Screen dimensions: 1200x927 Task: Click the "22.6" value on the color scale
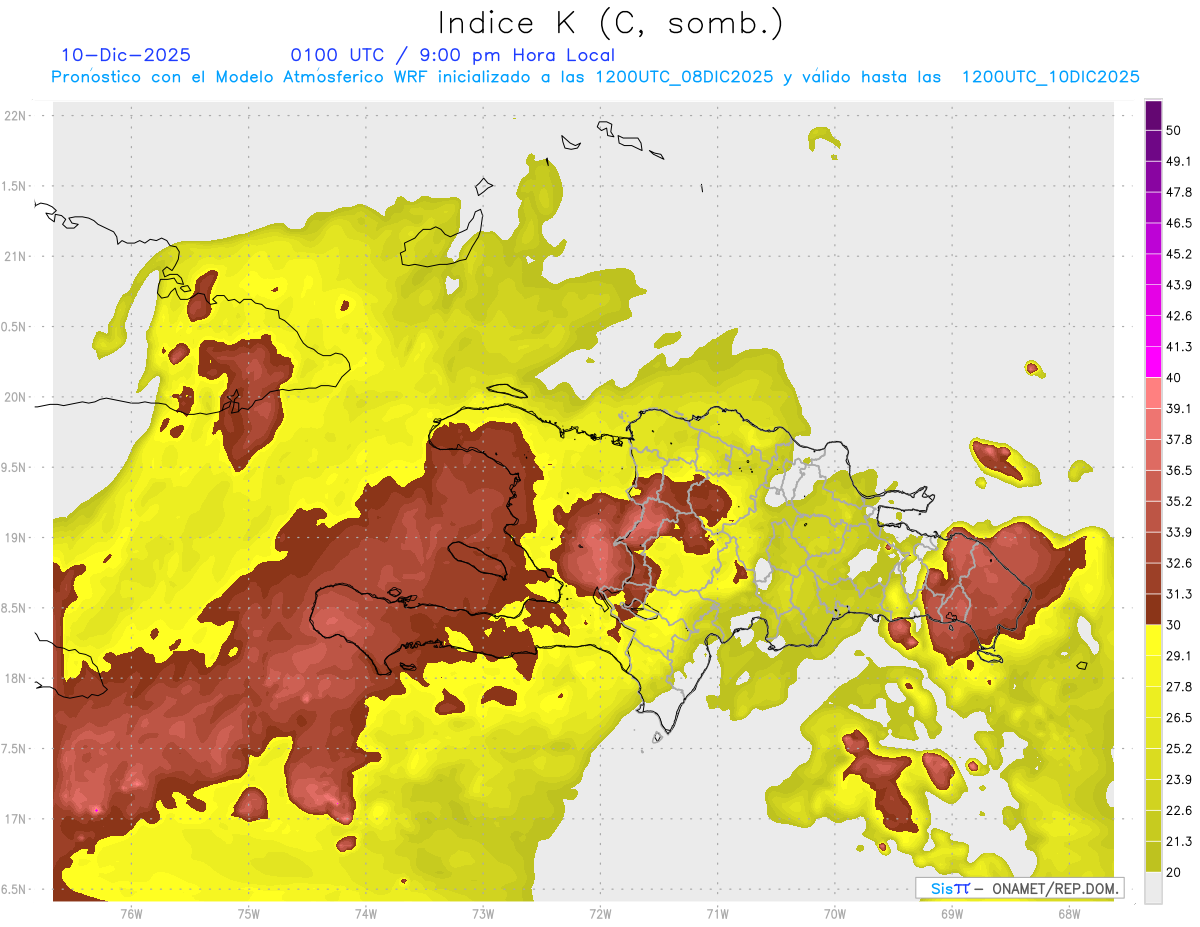pyautogui.click(x=1179, y=811)
